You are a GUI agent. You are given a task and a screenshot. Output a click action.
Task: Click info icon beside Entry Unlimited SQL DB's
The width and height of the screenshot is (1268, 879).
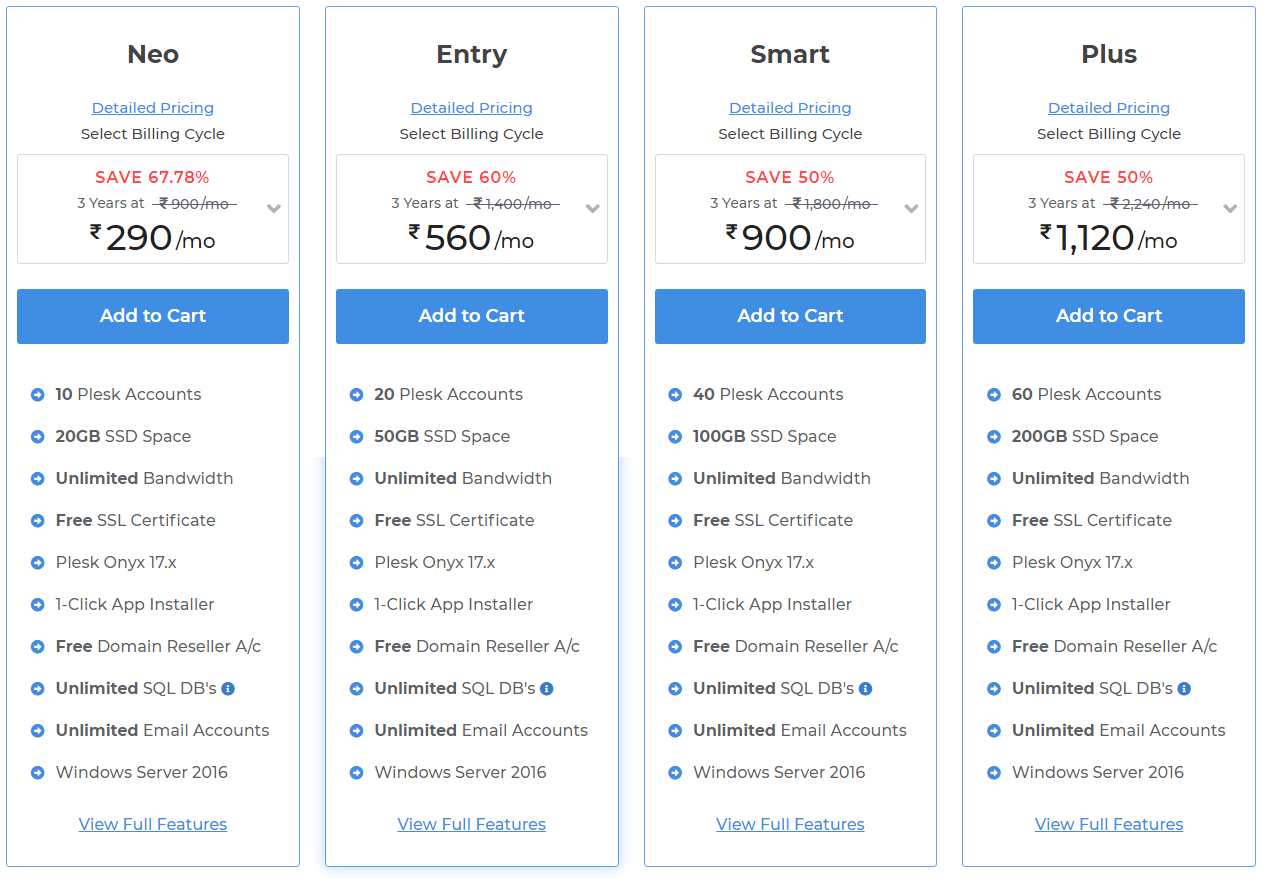tap(547, 689)
